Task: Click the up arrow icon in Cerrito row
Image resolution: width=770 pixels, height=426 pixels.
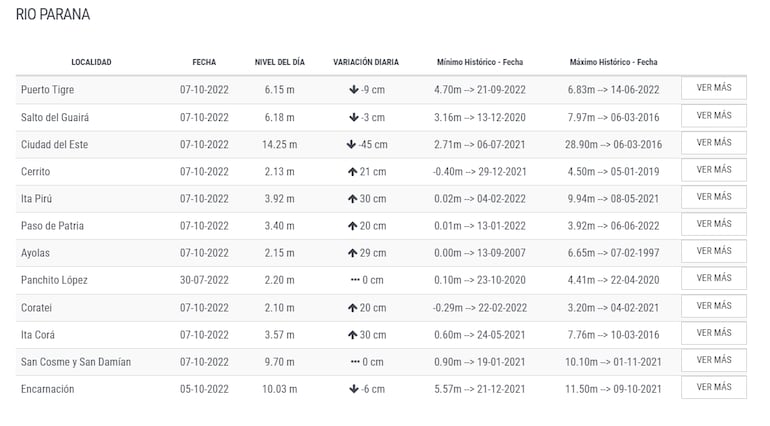Action: 352,172
